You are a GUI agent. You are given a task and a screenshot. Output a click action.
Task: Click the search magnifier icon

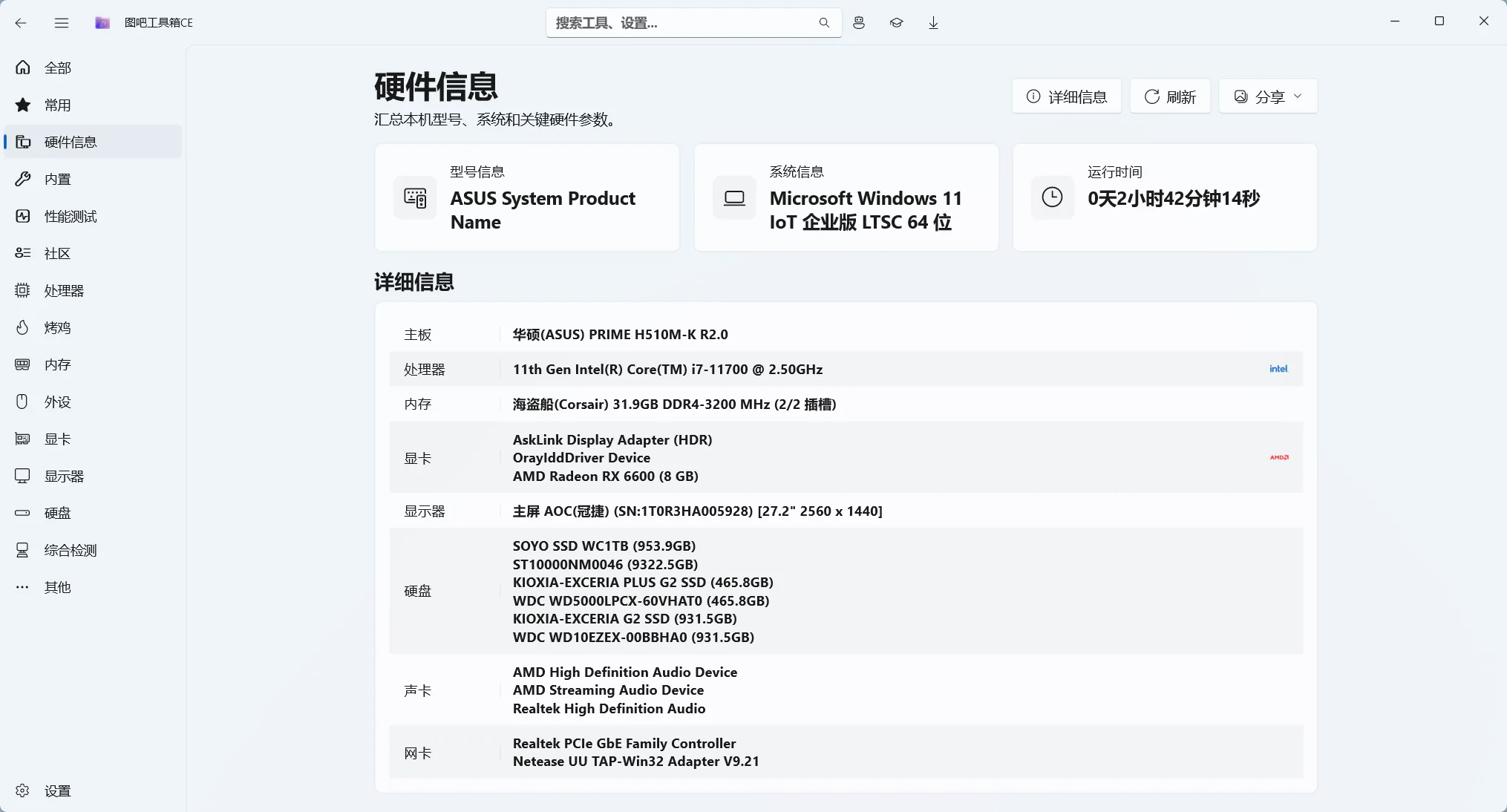point(824,23)
